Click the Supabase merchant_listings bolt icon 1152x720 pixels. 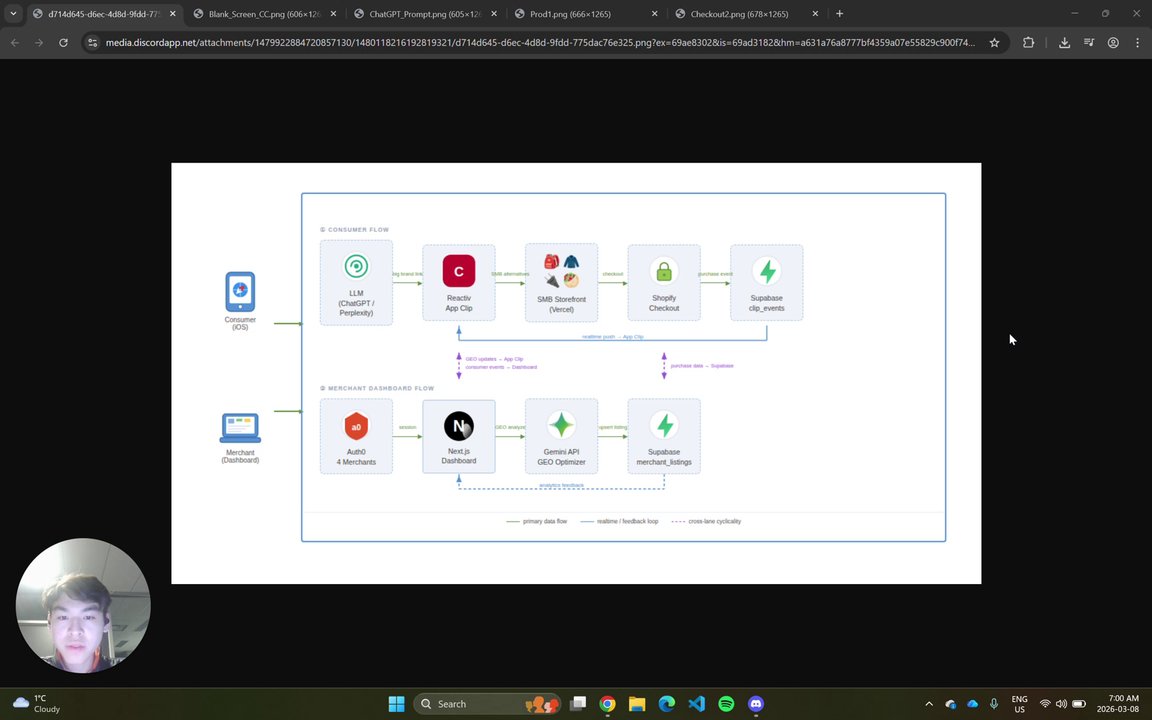(x=664, y=425)
